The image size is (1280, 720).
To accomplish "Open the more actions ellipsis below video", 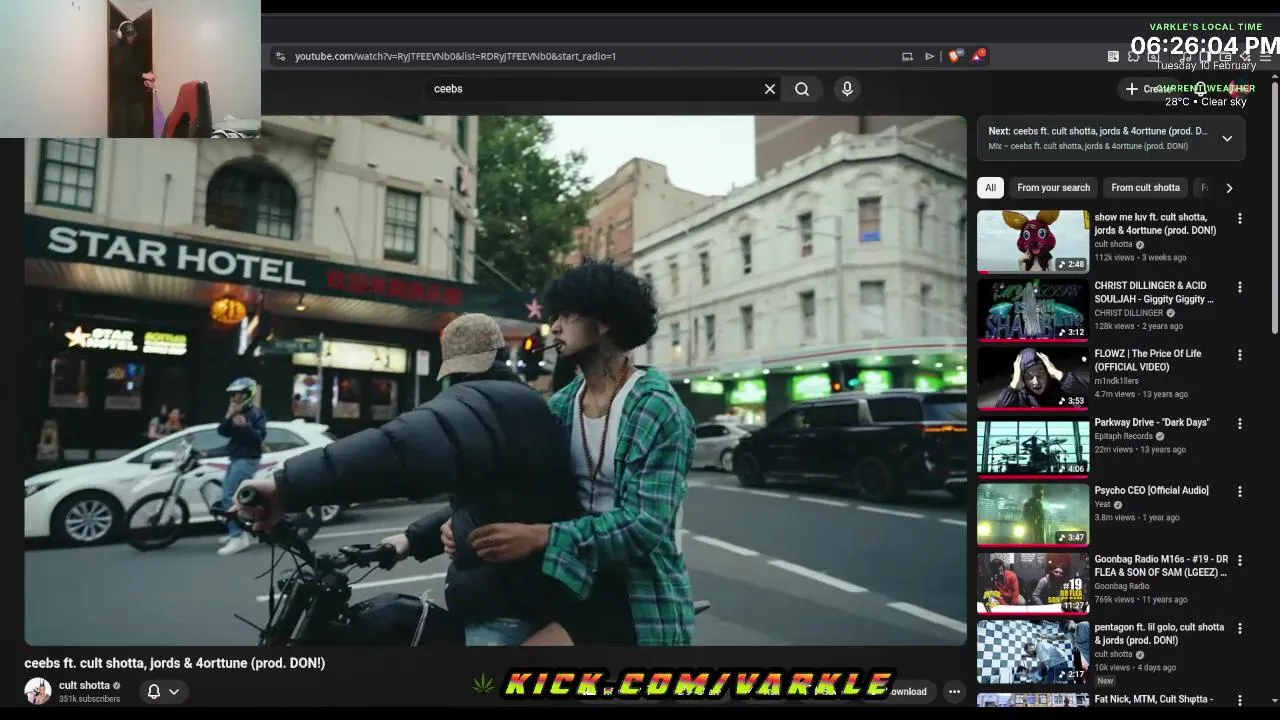I will point(954,691).
